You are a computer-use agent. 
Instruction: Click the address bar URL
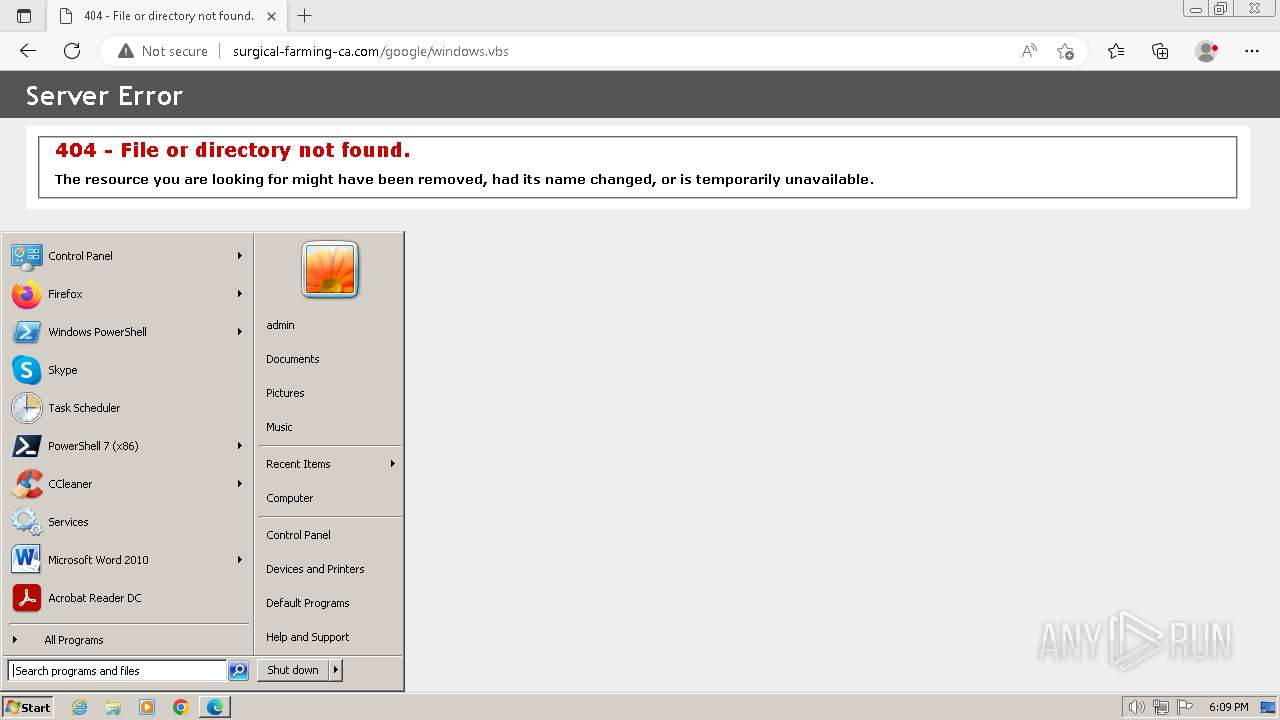pyautogui.click(x=371, y=51)
